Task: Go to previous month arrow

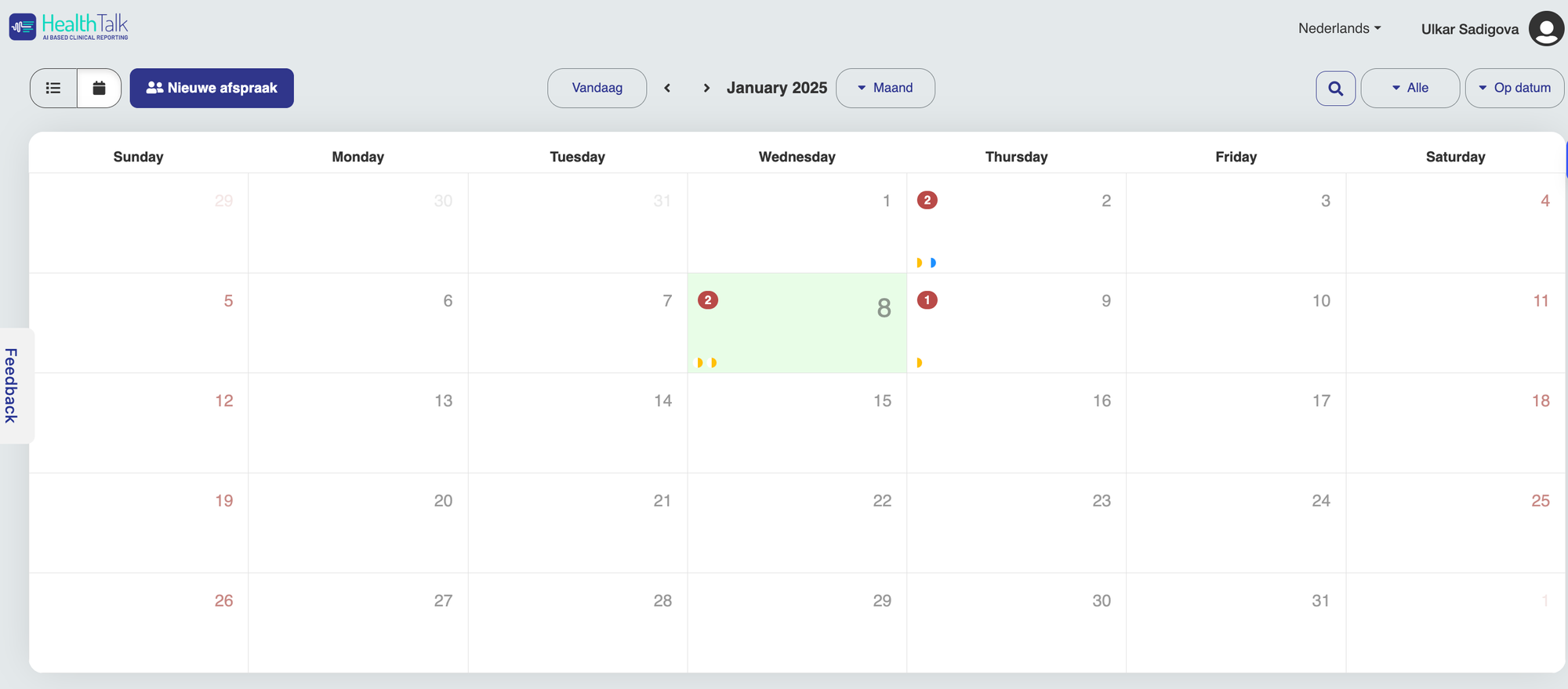Action: point(667,88)
